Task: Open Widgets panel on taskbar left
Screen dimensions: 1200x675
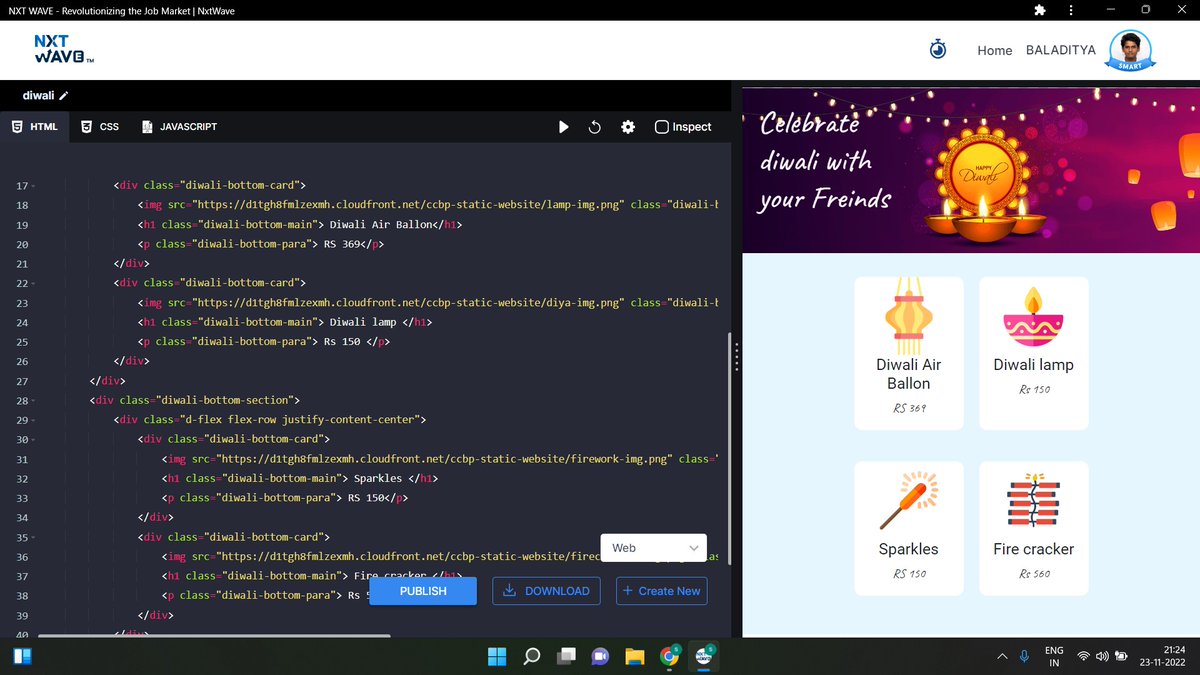Action: click(22, 656)
